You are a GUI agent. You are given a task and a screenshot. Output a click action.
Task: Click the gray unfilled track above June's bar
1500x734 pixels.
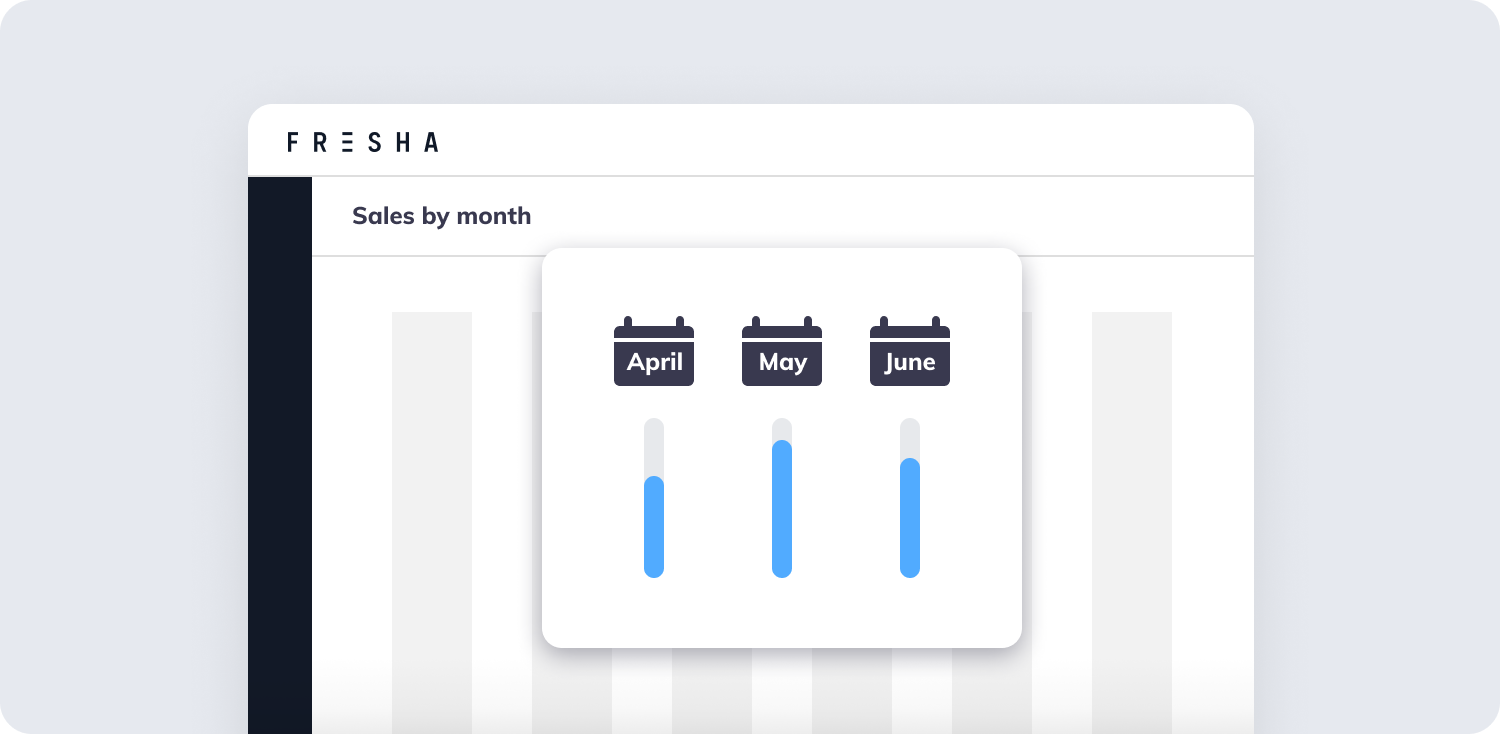click(910, 438)
